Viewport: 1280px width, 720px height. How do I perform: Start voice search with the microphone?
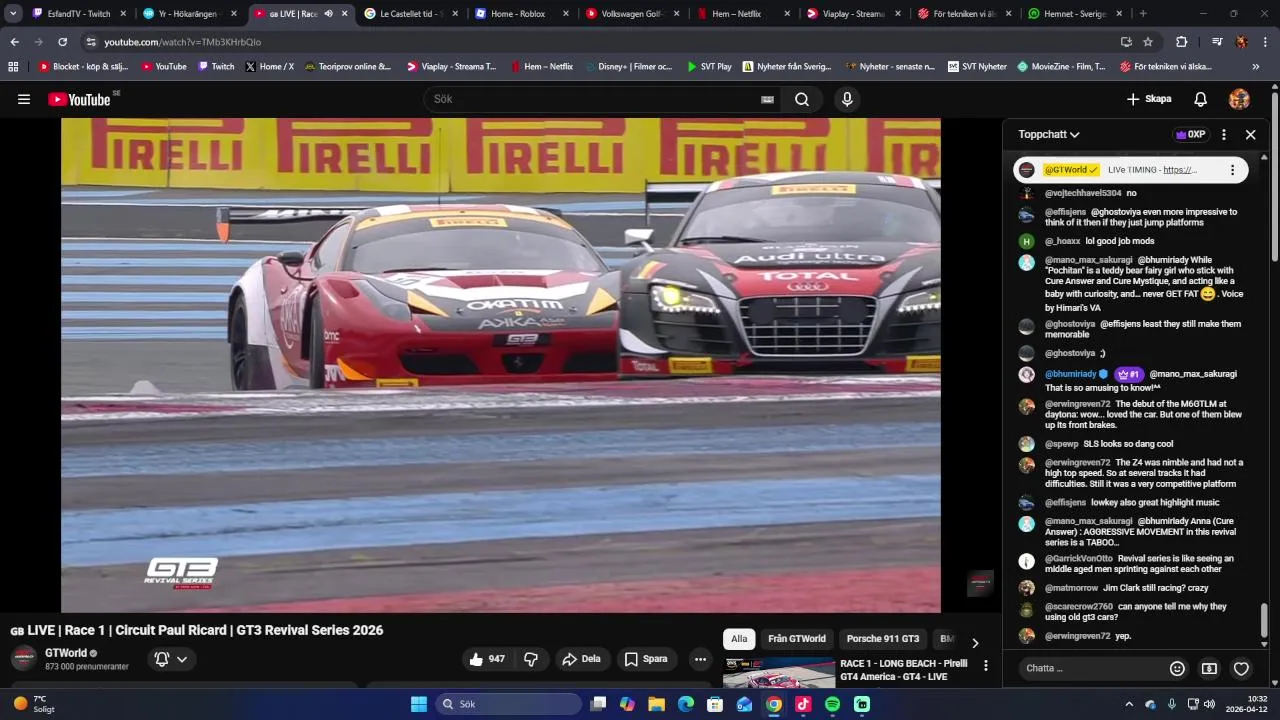pyautogui.click(x=847, y=99)
